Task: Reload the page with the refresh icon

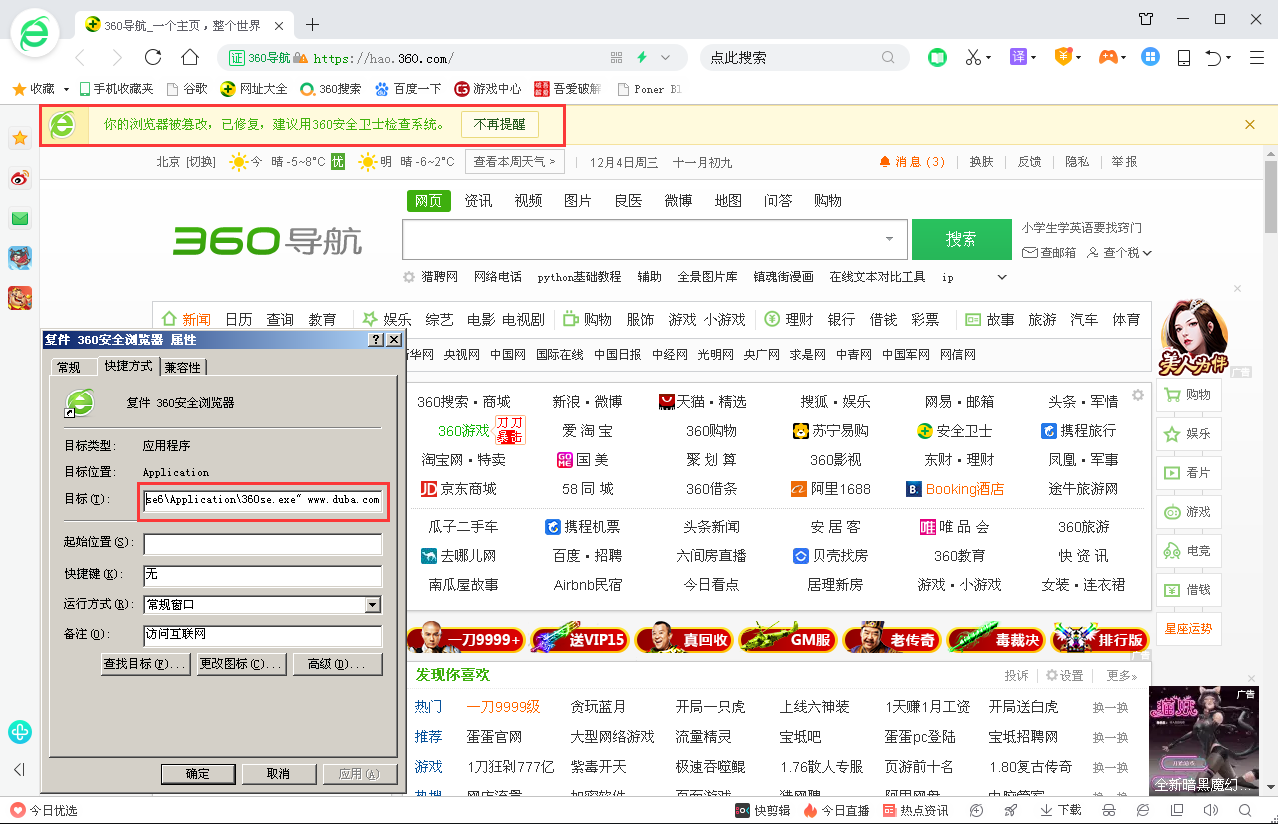Action: click(x=153, y=57)
